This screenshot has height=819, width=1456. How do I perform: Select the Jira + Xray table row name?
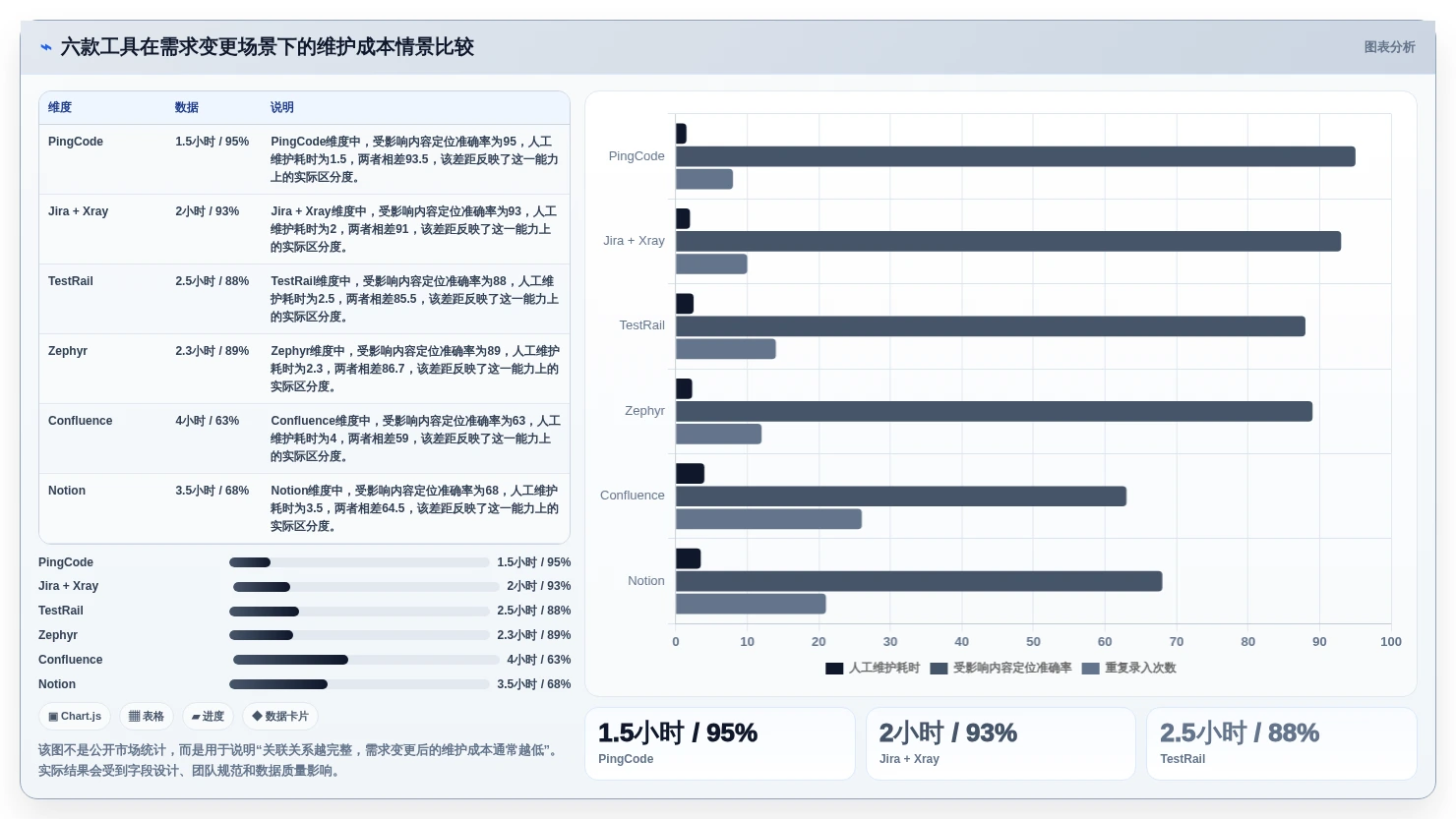(x=78, y=211)
